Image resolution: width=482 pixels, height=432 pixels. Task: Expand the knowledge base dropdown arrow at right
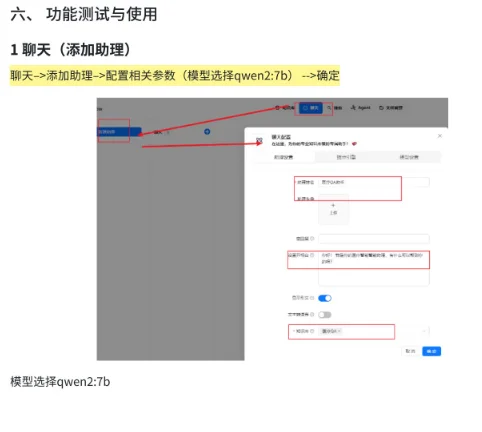point(424,331)
